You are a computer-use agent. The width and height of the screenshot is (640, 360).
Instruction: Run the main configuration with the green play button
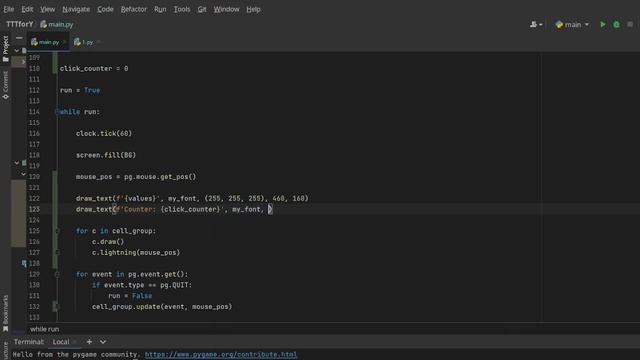point(602,24)
